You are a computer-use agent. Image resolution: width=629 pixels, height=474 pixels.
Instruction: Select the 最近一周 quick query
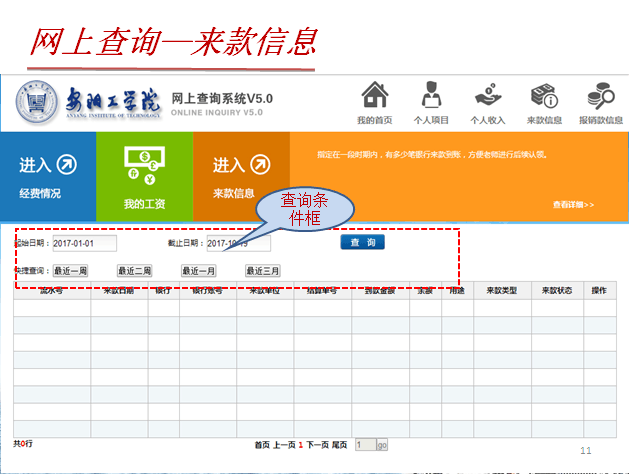click(x=70, y=271)
